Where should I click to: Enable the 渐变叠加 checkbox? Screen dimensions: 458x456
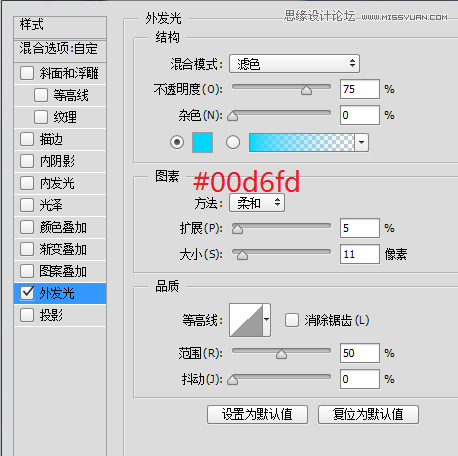pos(27,249)
